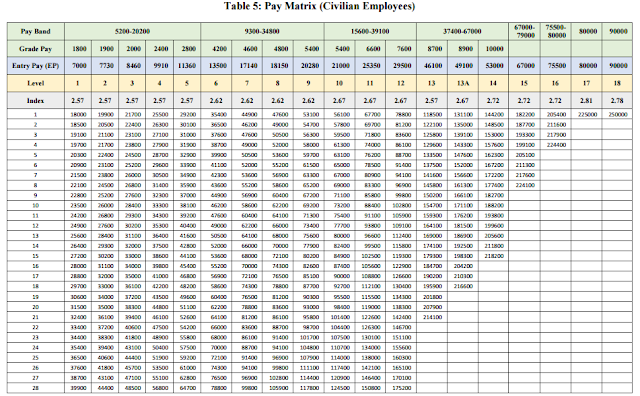Select Grade Pay value 10000
Viewport: 640px width, 396px height.
494,49
